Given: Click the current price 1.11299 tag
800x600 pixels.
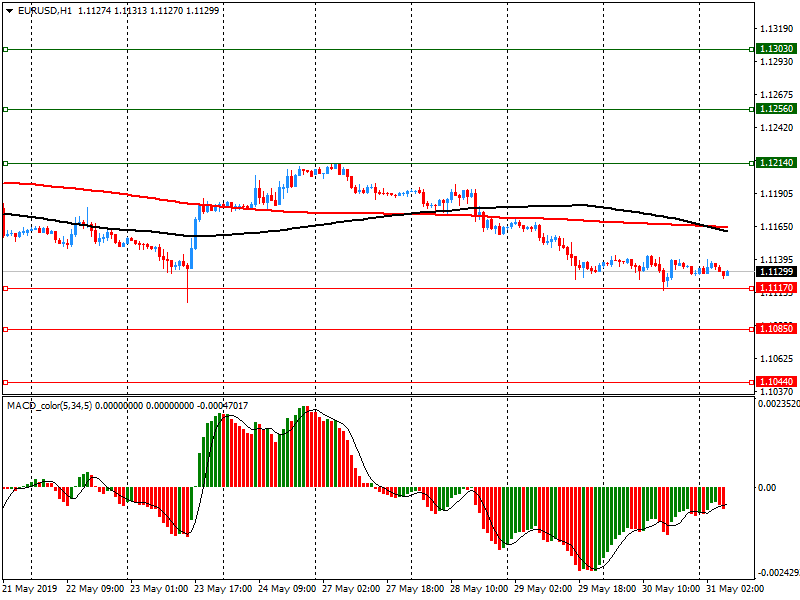Looking at the screenshot, I should tap(776, 272).
